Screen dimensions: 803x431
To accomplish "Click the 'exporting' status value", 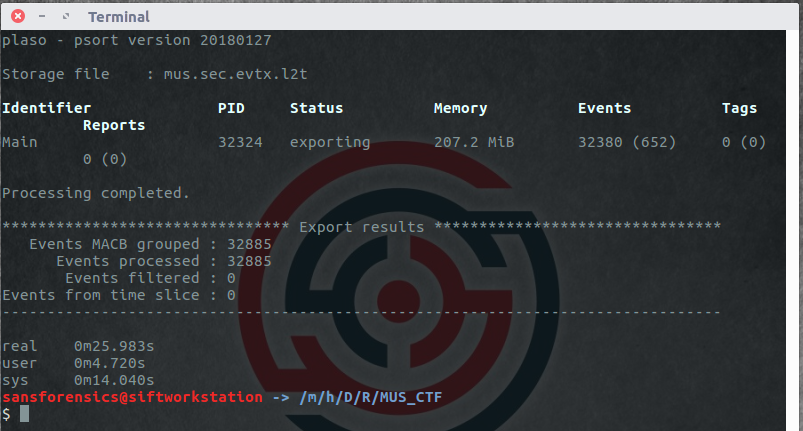I will coord(330,142).
